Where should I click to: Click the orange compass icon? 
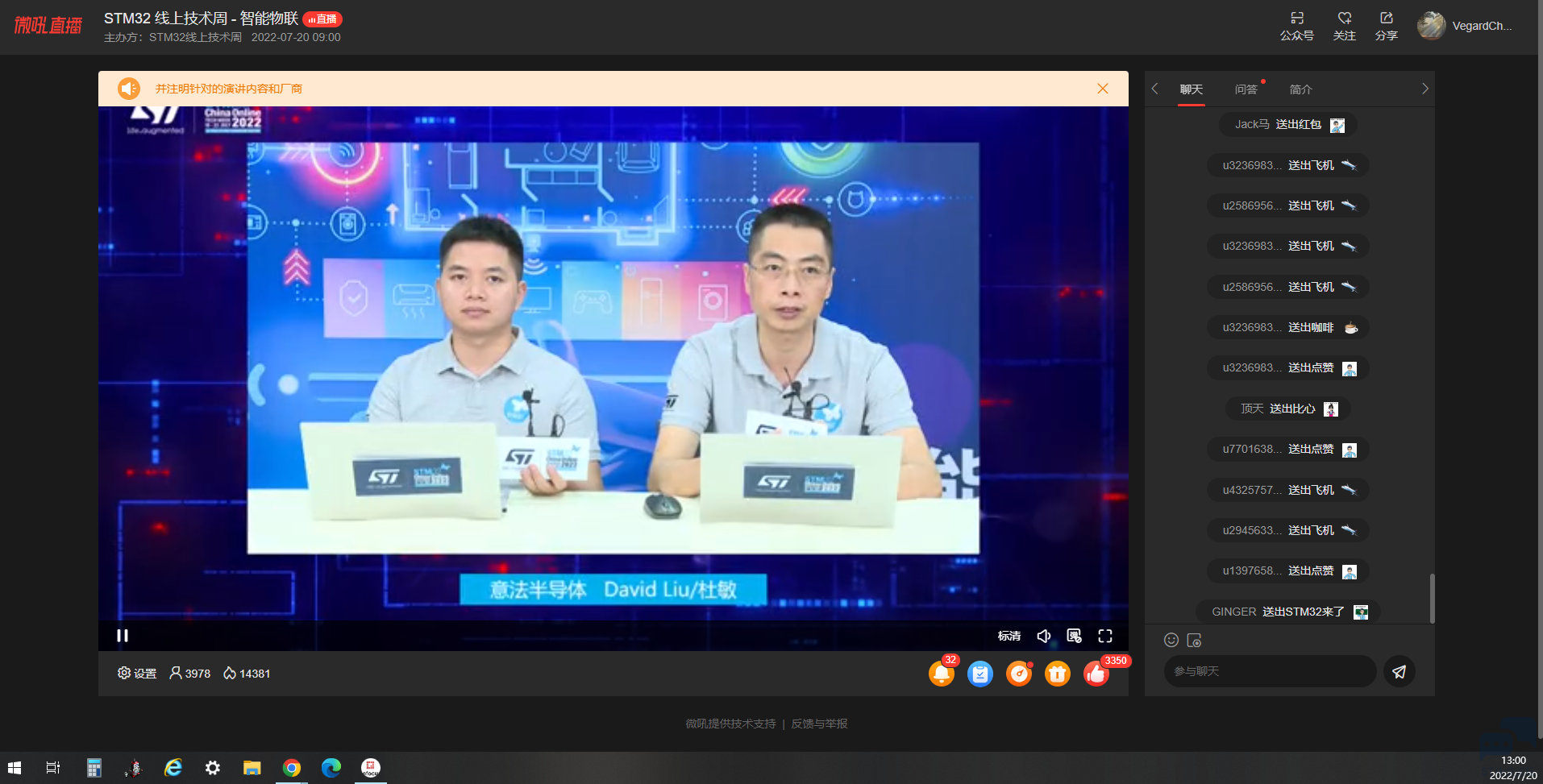click(x=1019, y=673)
